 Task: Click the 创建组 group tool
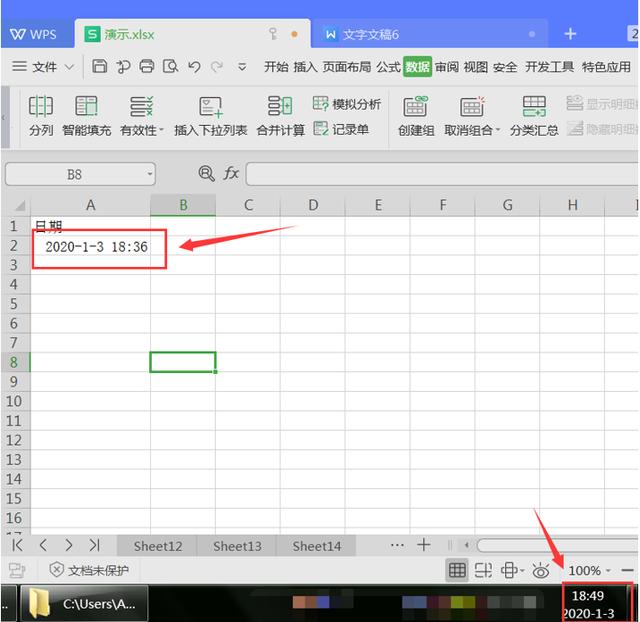click(x=416, y=116)
